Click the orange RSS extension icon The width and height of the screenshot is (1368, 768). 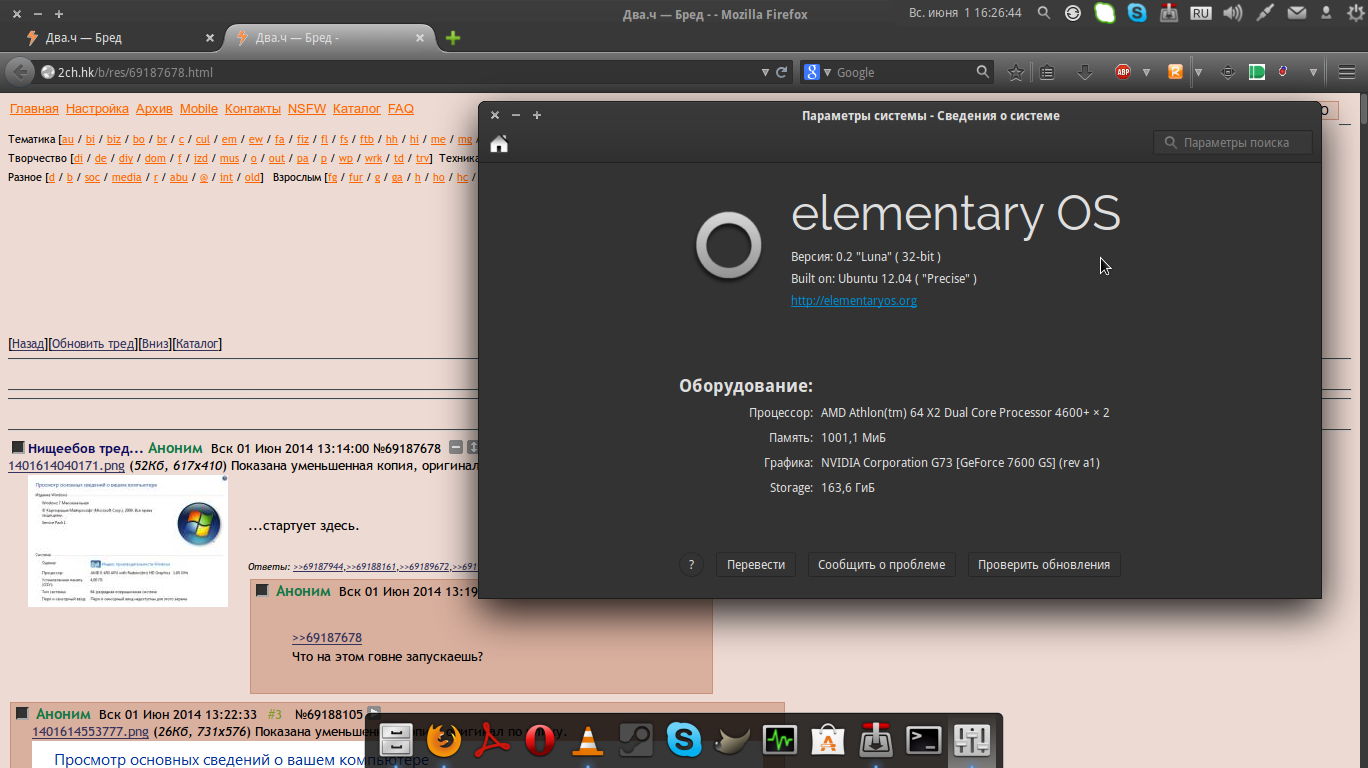[1175, 72]
